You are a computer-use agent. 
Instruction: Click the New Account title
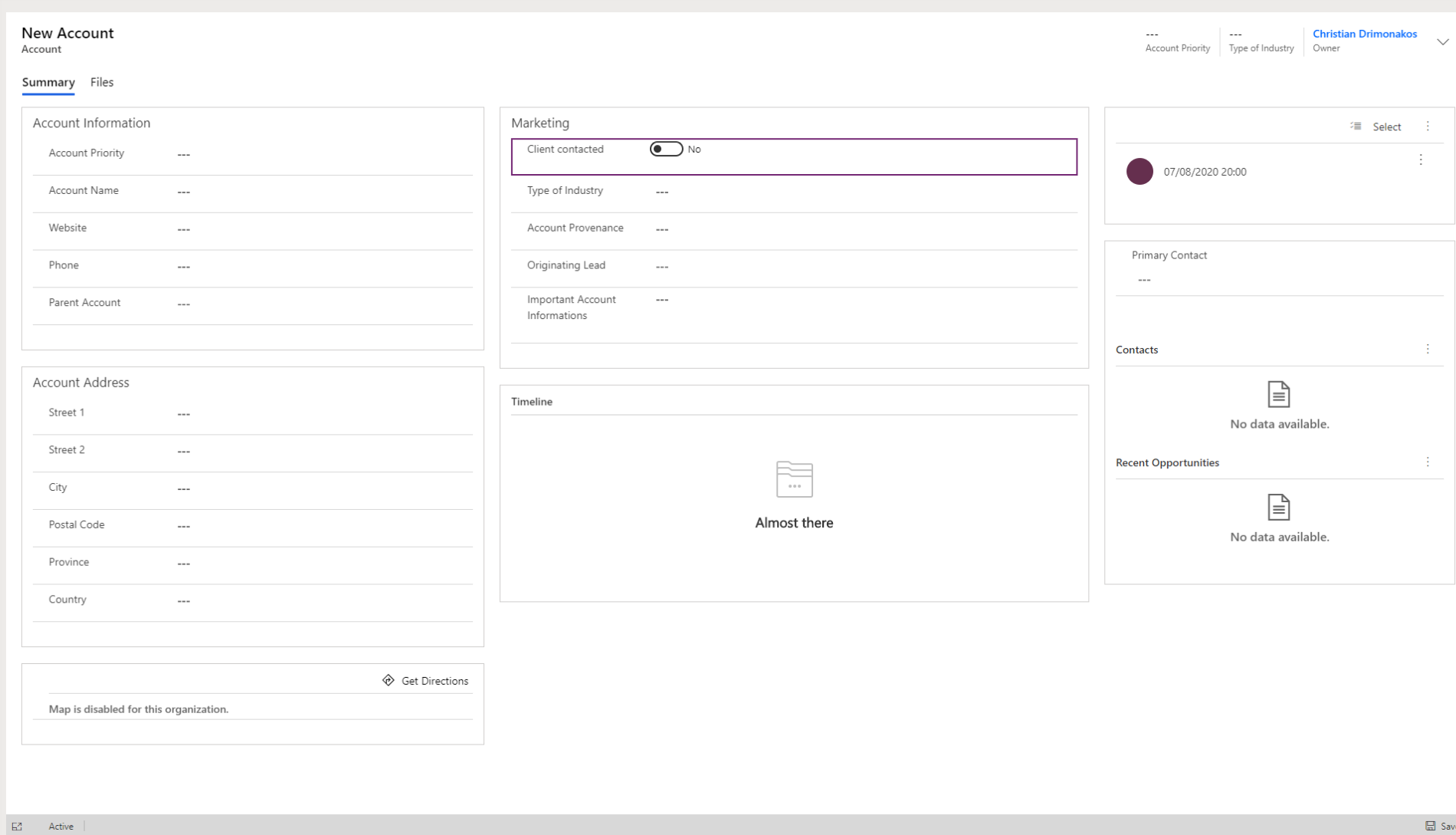point(67,33)
